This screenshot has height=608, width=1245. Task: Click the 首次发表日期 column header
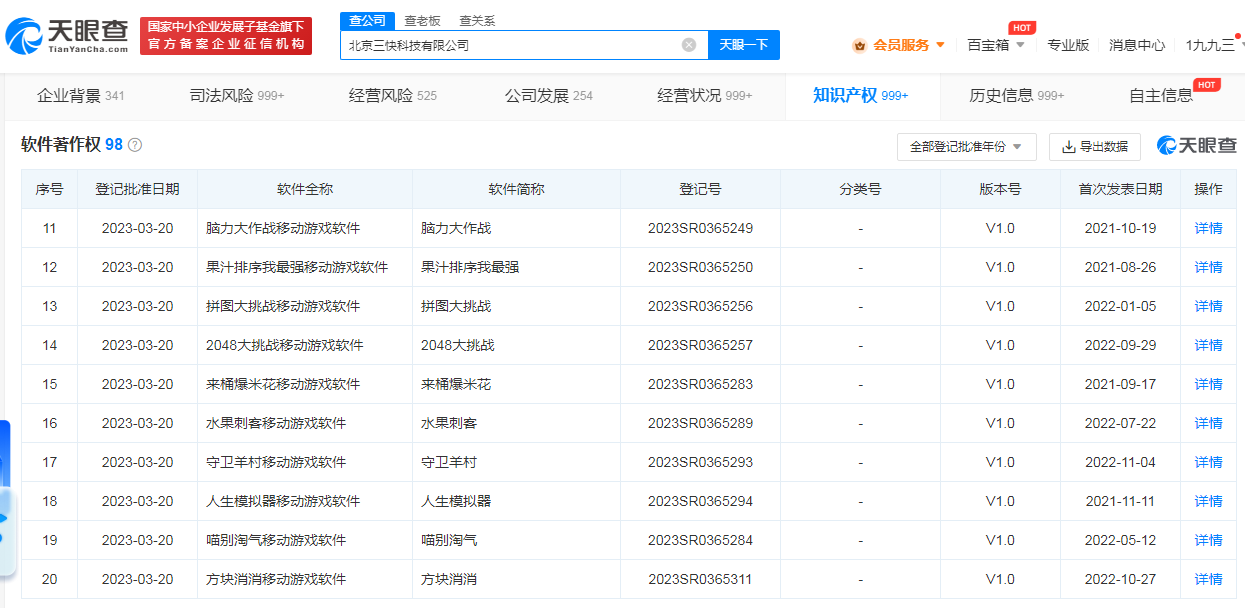pos(1120,189)
